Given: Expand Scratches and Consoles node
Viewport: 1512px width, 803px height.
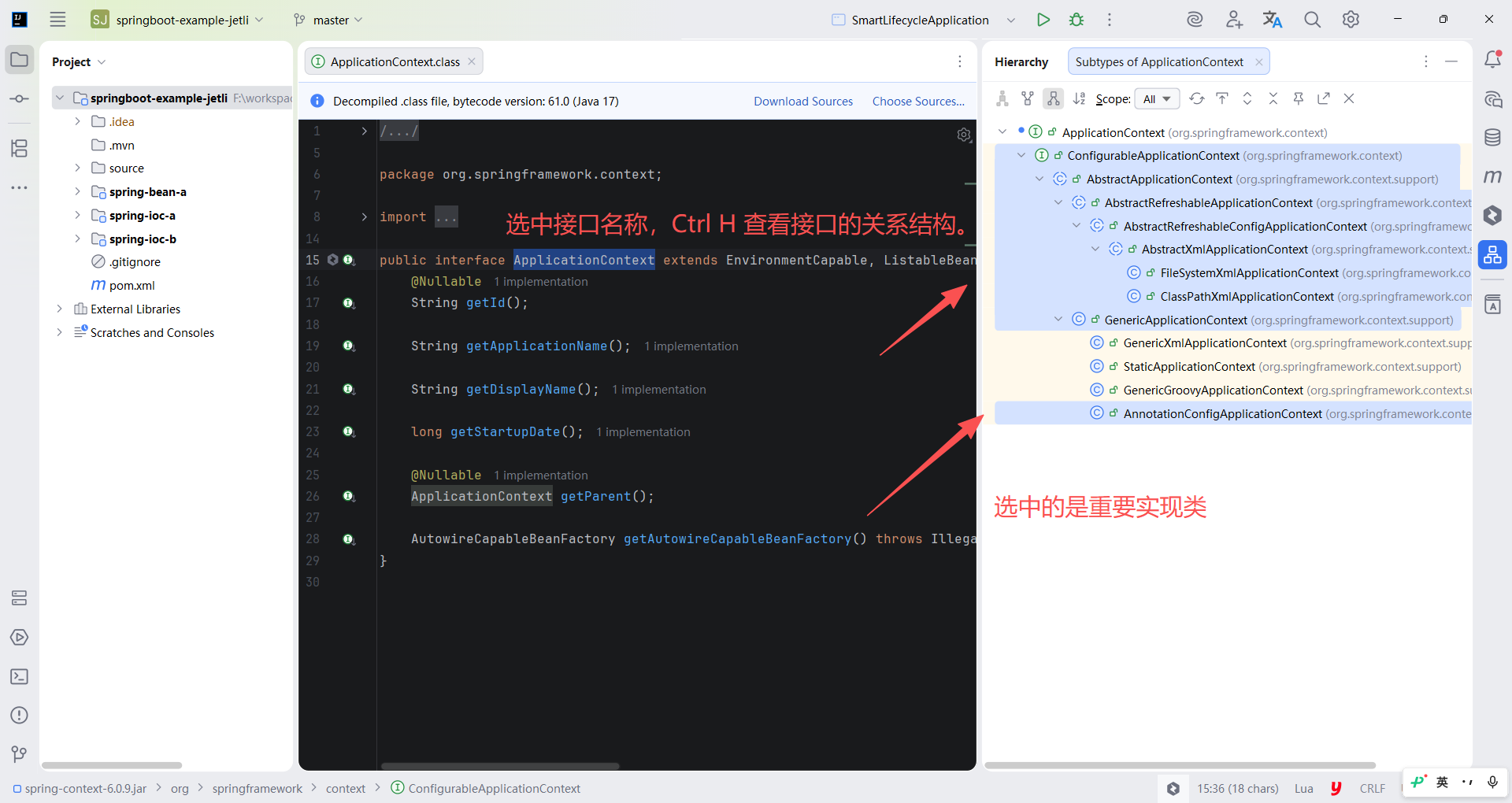Looking at the screenshot, I should (59, 332).
